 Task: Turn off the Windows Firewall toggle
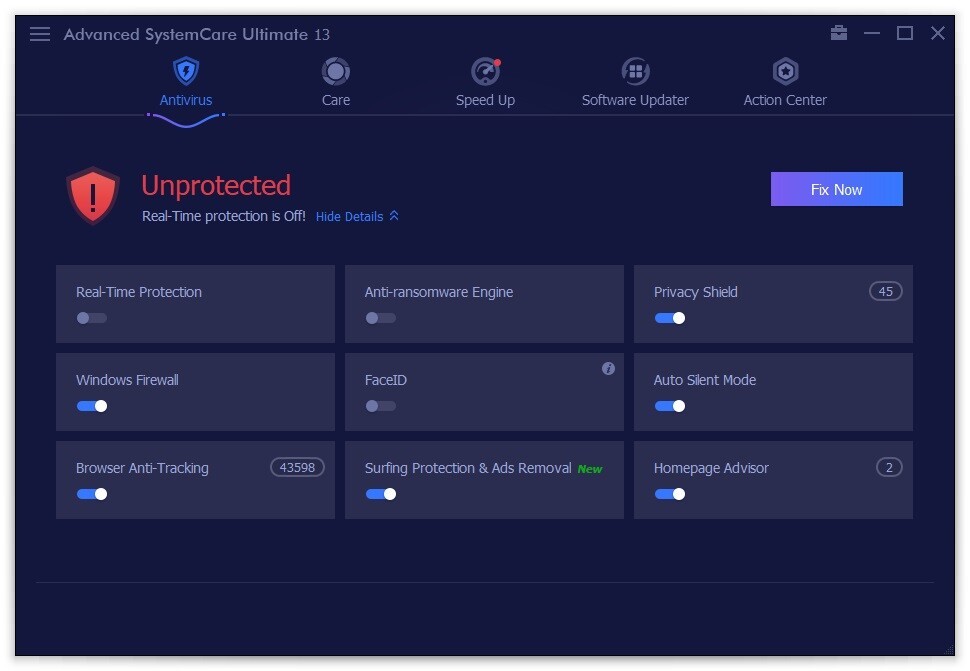(x=92, y=406)
